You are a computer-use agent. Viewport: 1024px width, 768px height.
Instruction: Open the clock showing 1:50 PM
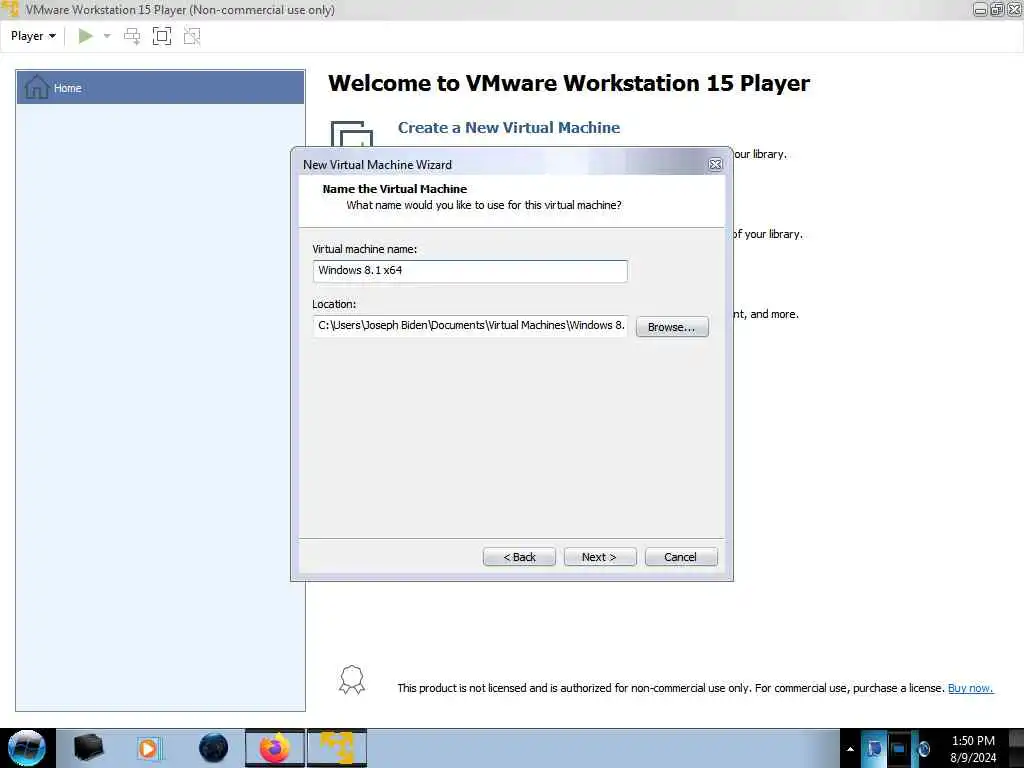point(973,749)
